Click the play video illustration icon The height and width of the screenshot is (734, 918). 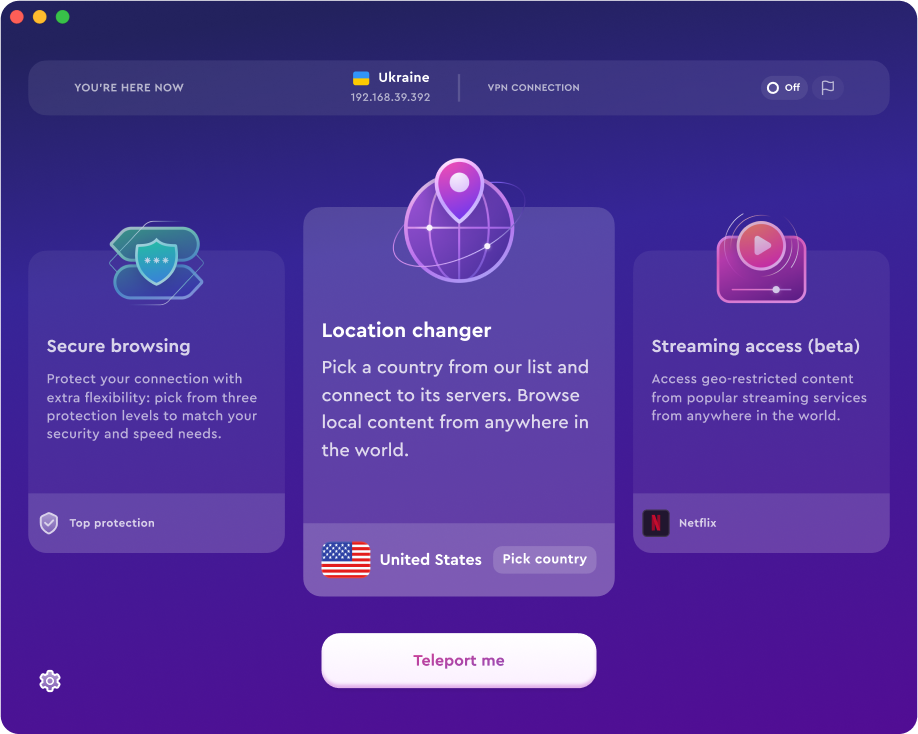coord(761,258)
